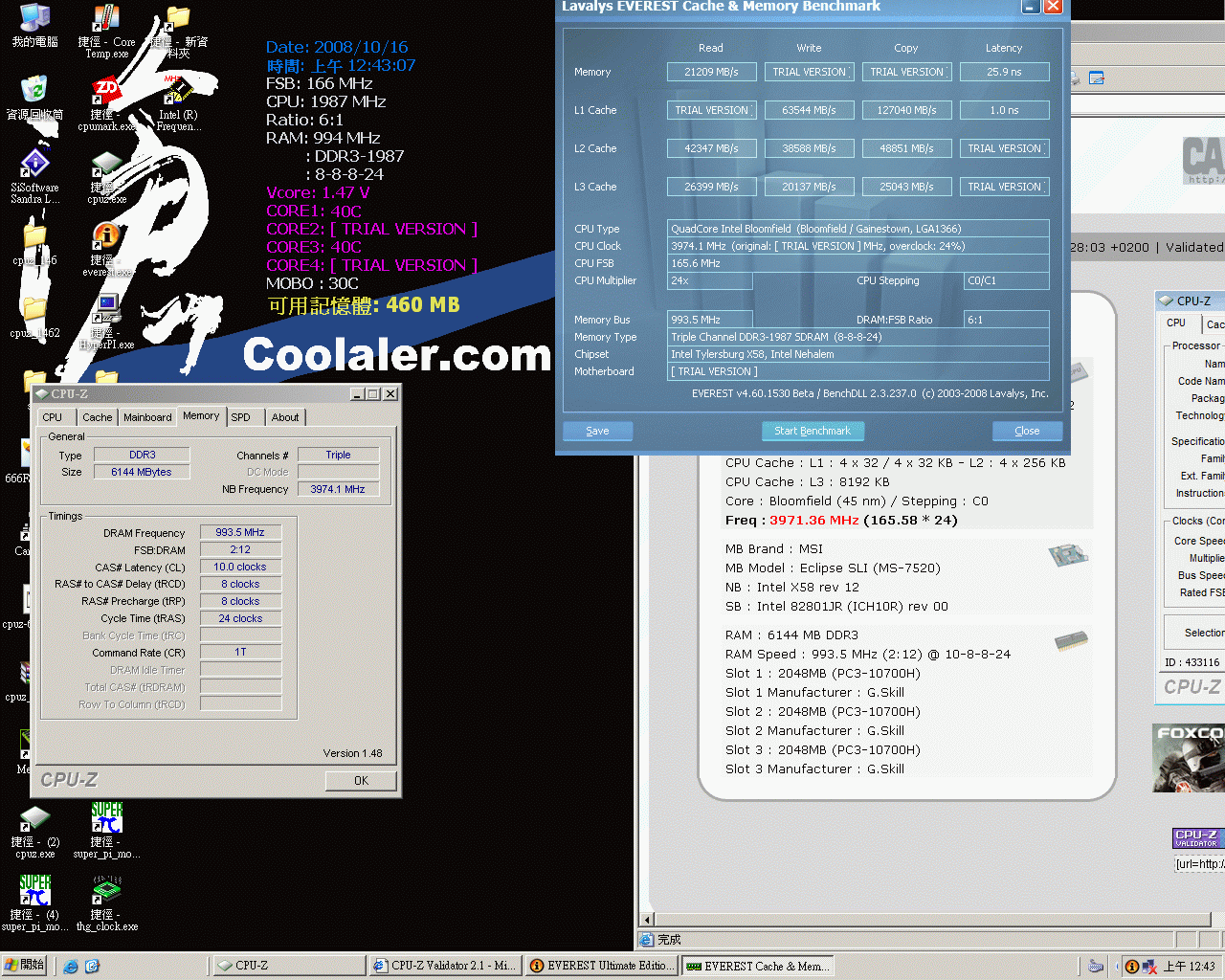
Task: Launch the shortcut (4) super_pi_mod icon
Action: [x=34, y=904]
